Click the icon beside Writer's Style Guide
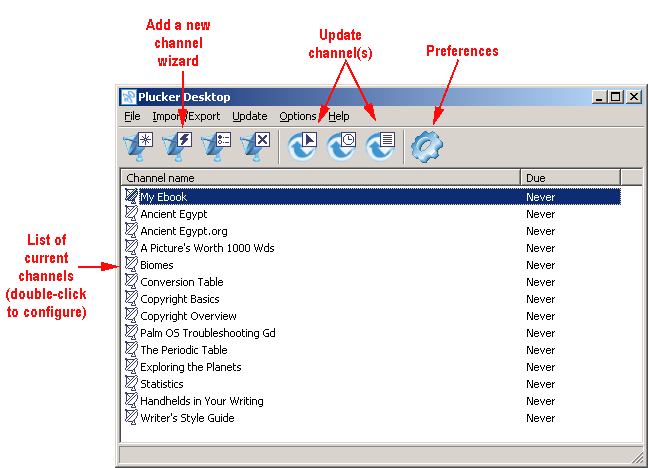648x468 pixels. 131,417
